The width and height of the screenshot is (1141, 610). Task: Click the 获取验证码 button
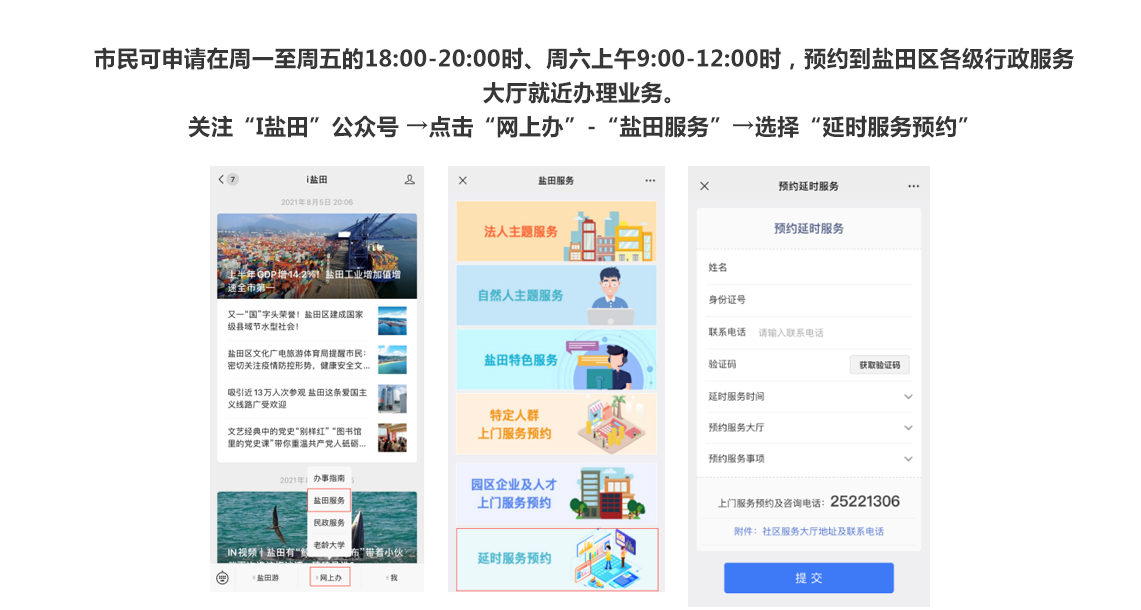(879, 365)
